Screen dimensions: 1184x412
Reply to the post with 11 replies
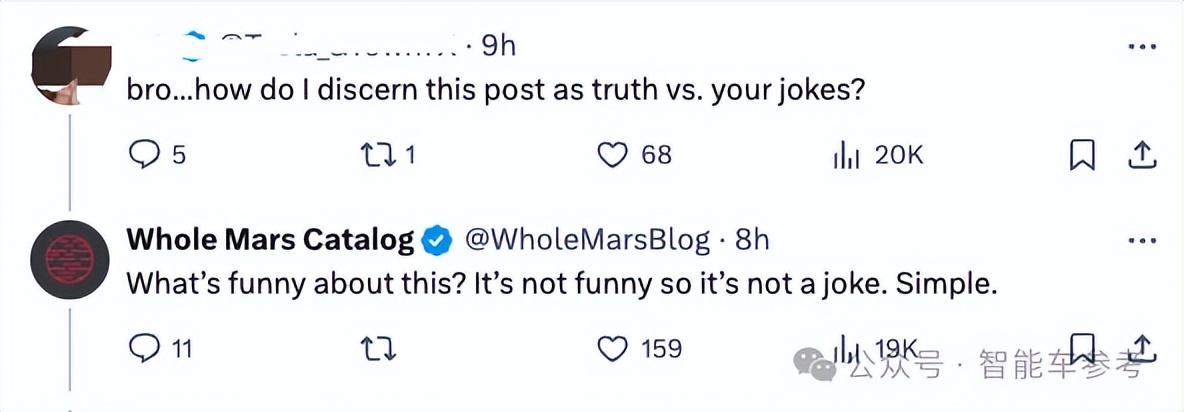pos(145,348)
